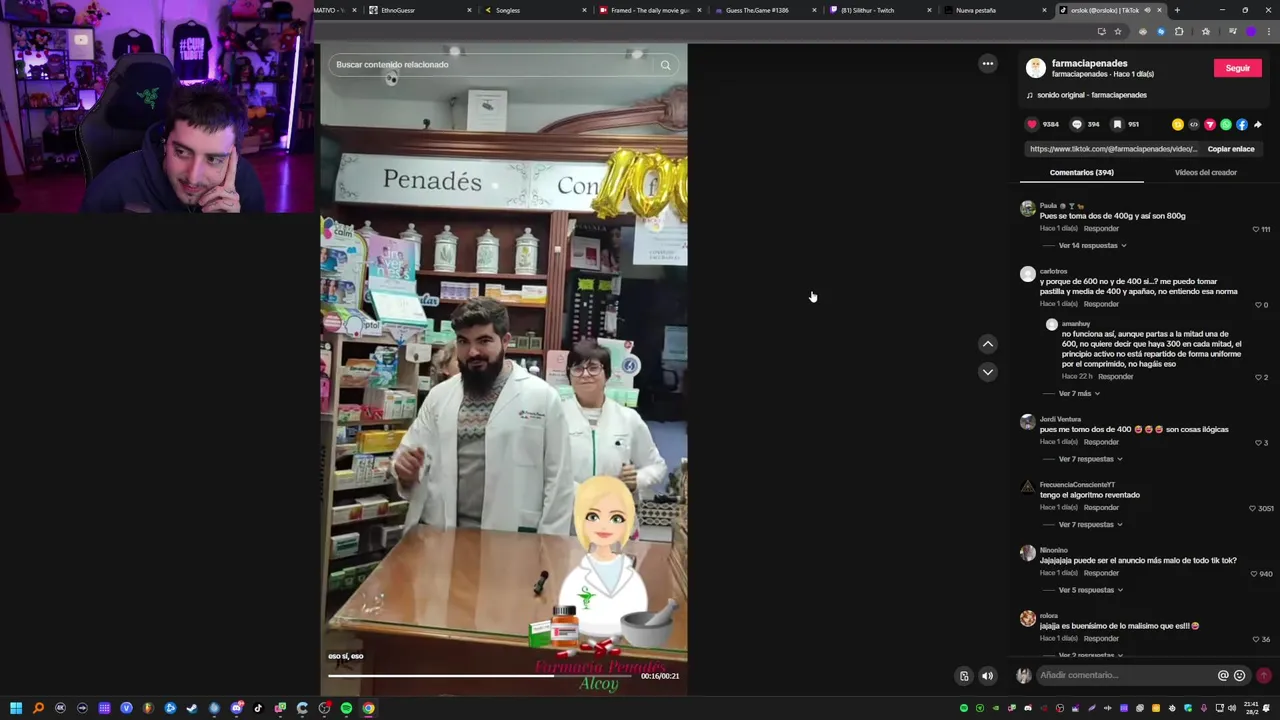Open the three-dot video options menu
The width and height of the screenshot is (1280, 720).
987,63
